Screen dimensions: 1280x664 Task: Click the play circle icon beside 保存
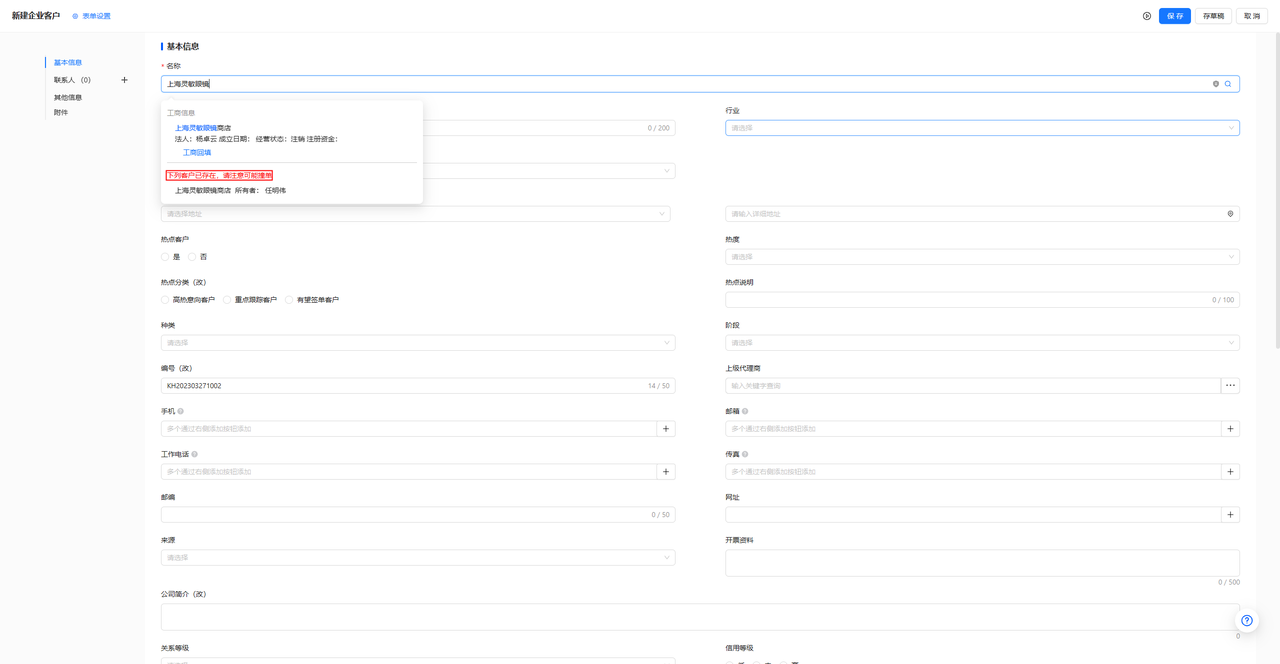pos(1147,16)
